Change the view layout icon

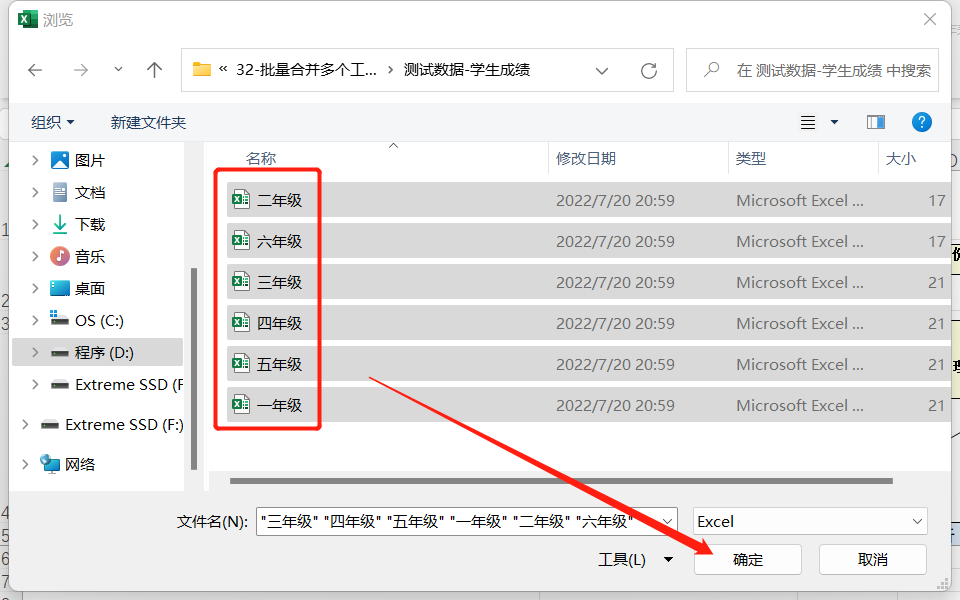point(808,122)
